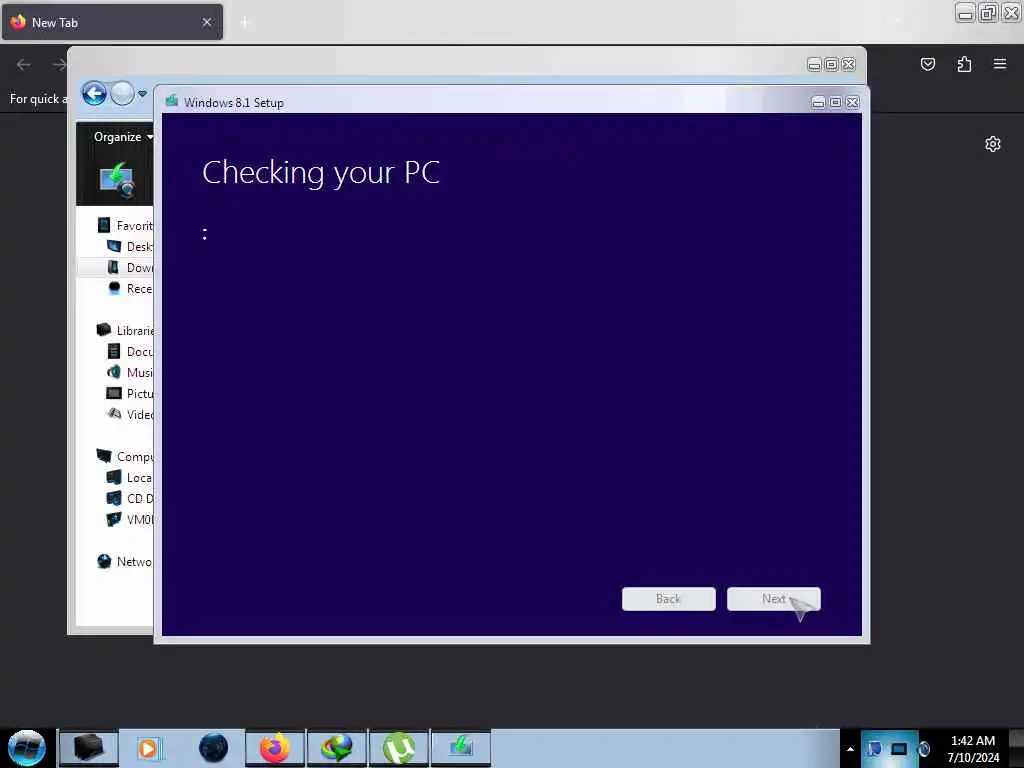Open the Music library in Explorer
1024x768 pixels.
[x=139, y=372]
